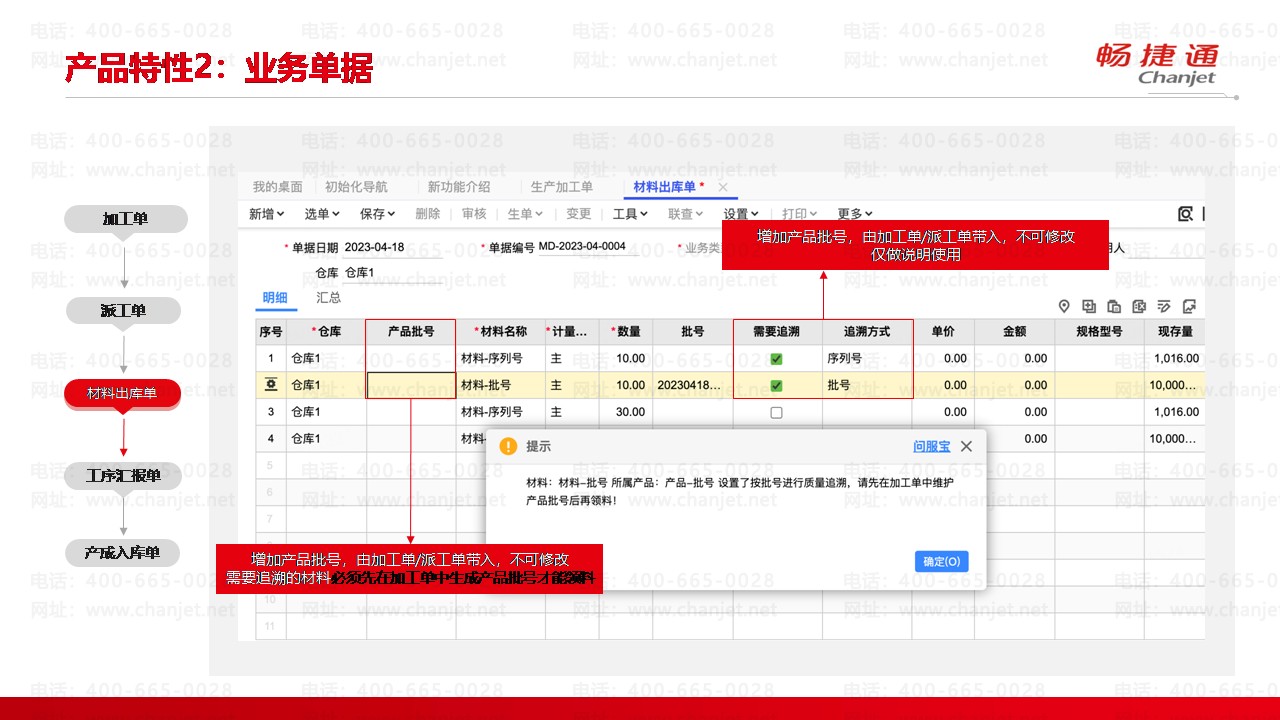Click the 派工单 step in the flow diagram
This screenshot has width=1280, height=720.
(x=124, y=311)
